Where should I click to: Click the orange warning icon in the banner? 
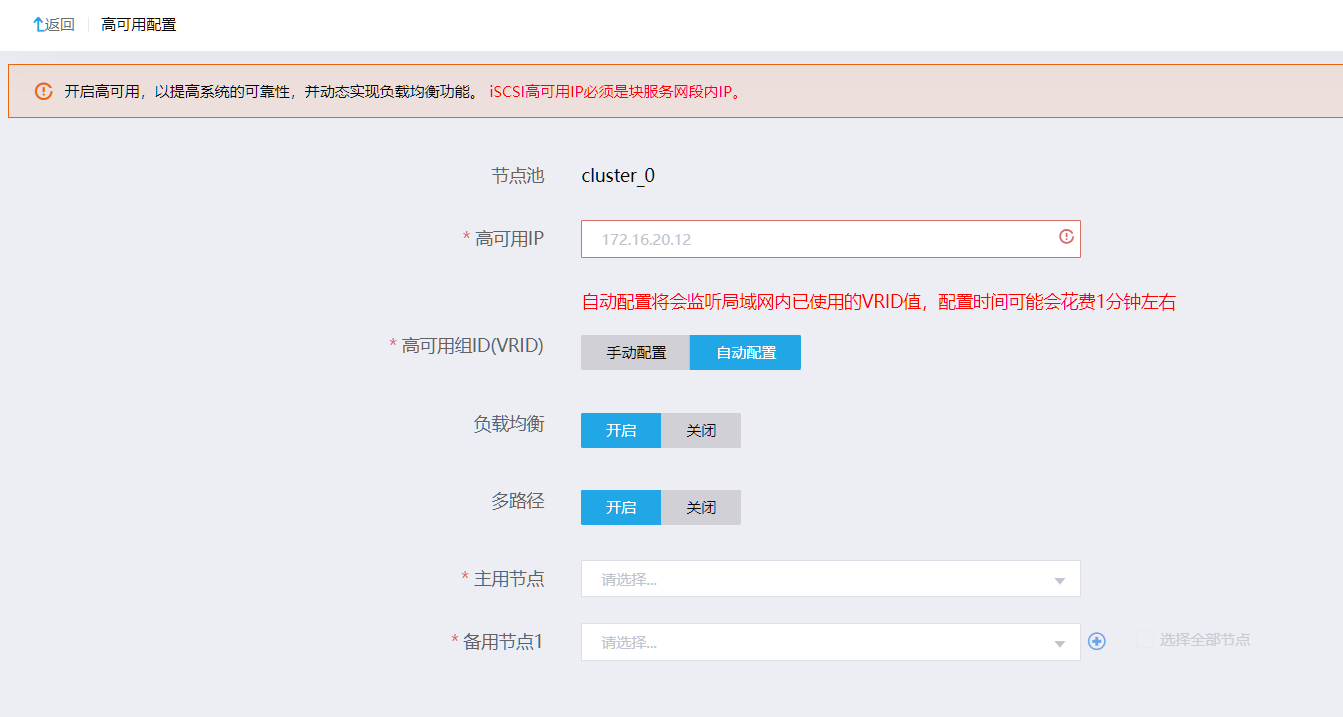coord(43,91)
